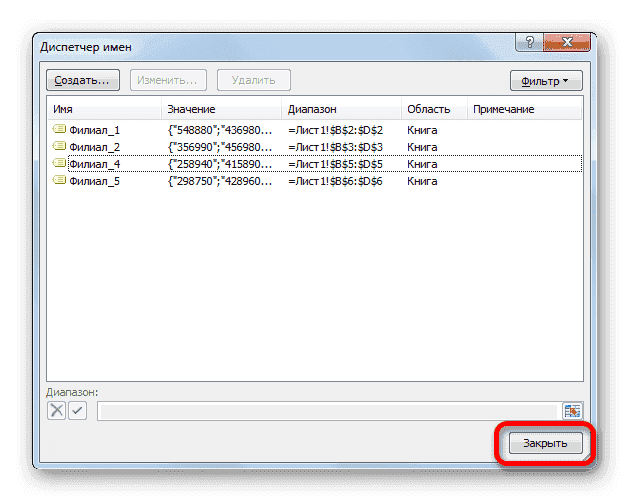Click the Изменить... button

click(x=168, y=80)
